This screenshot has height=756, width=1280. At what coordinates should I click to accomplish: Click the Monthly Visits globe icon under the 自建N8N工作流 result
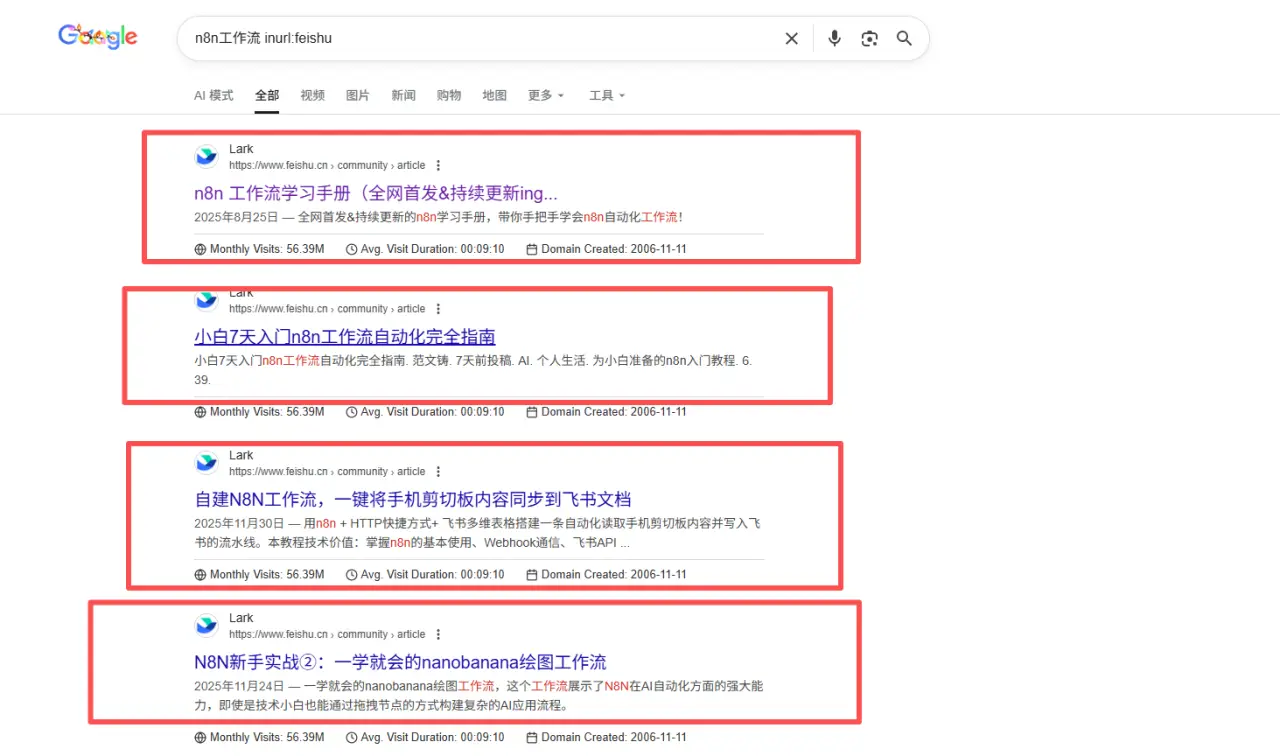click(201, 575)
